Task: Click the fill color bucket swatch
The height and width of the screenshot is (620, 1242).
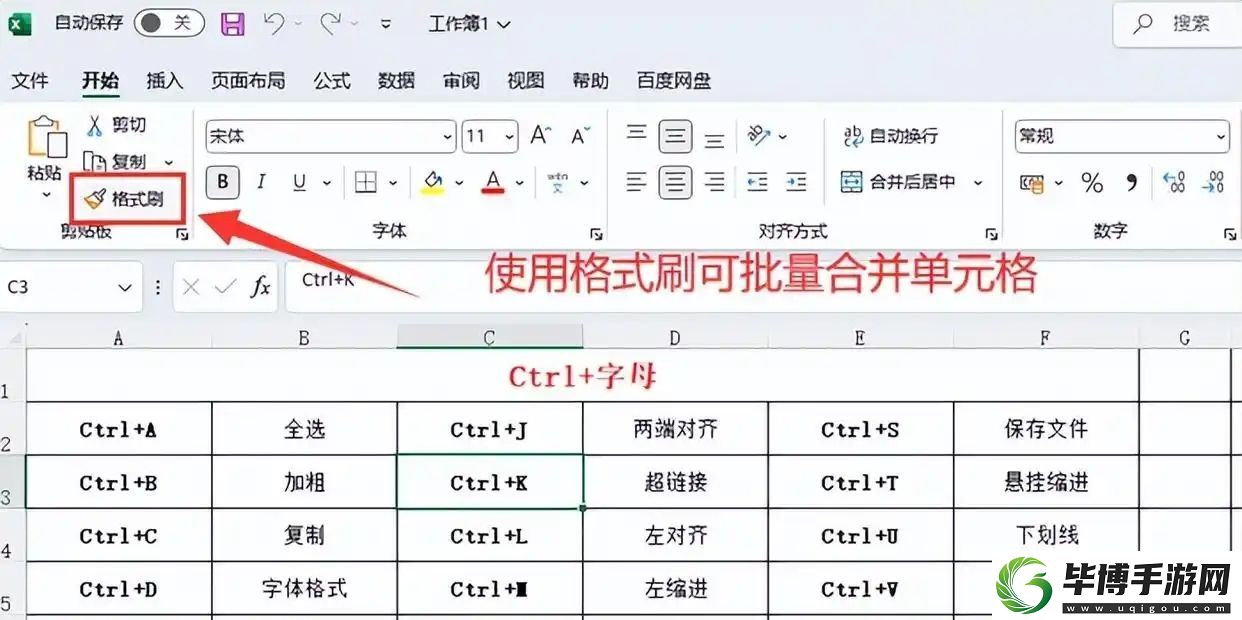Action: 432,182
